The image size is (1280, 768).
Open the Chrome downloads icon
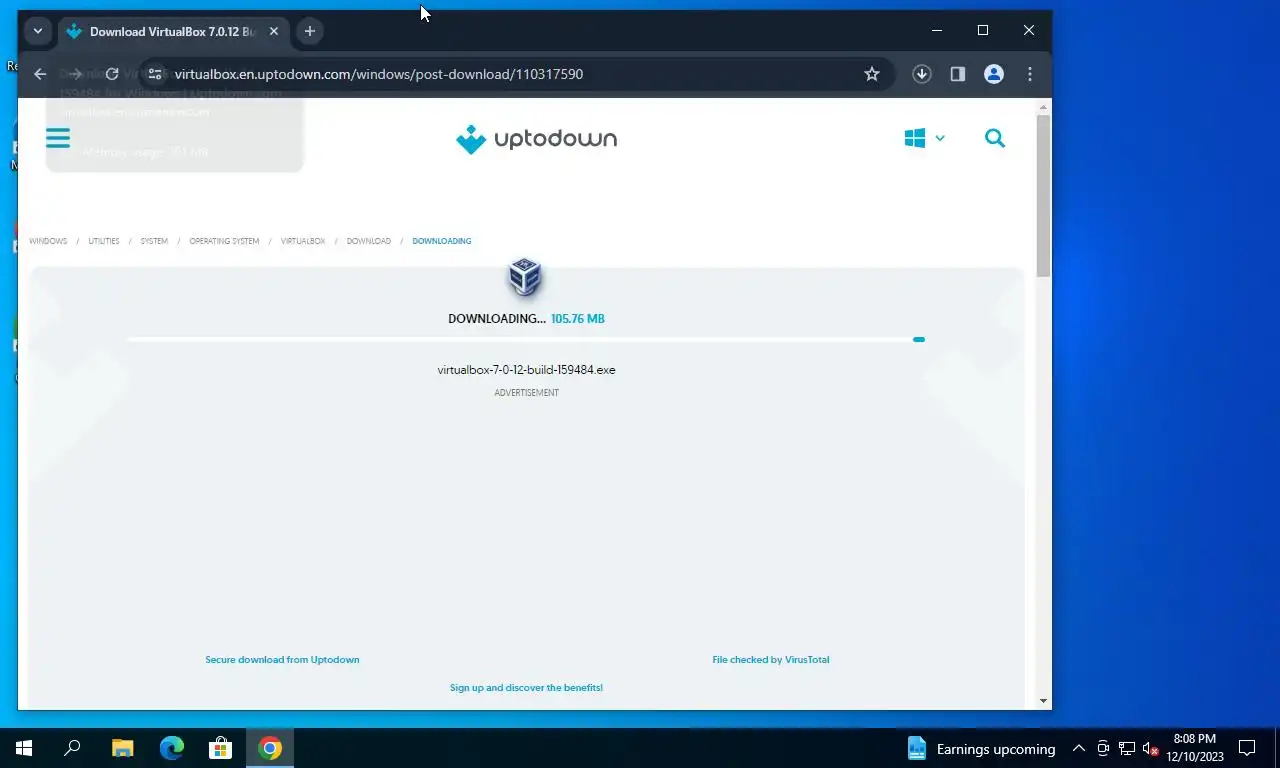pyautogui.click(x=922, y=74)
